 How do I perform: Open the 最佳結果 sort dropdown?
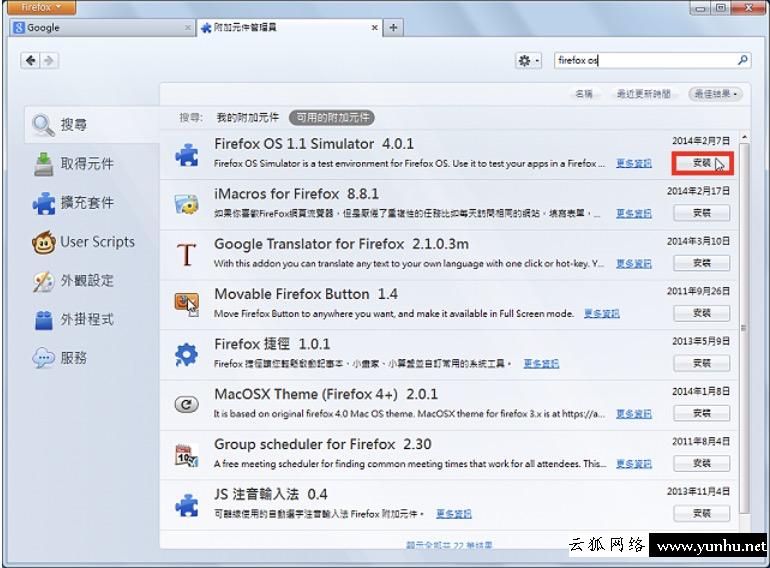715,94
